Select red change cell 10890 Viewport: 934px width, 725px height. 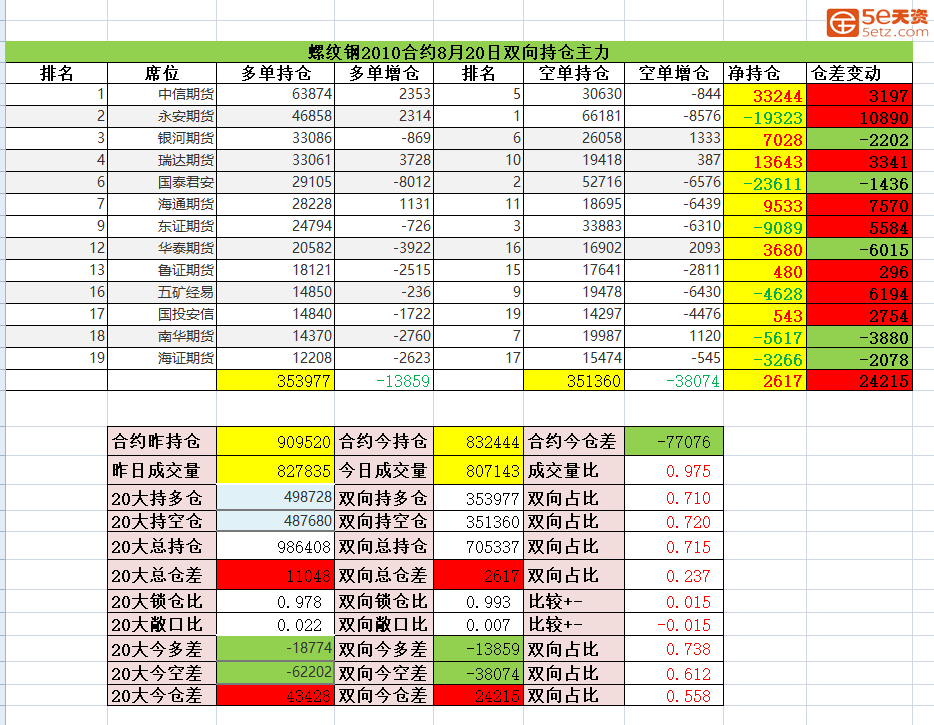click(859, 117)
